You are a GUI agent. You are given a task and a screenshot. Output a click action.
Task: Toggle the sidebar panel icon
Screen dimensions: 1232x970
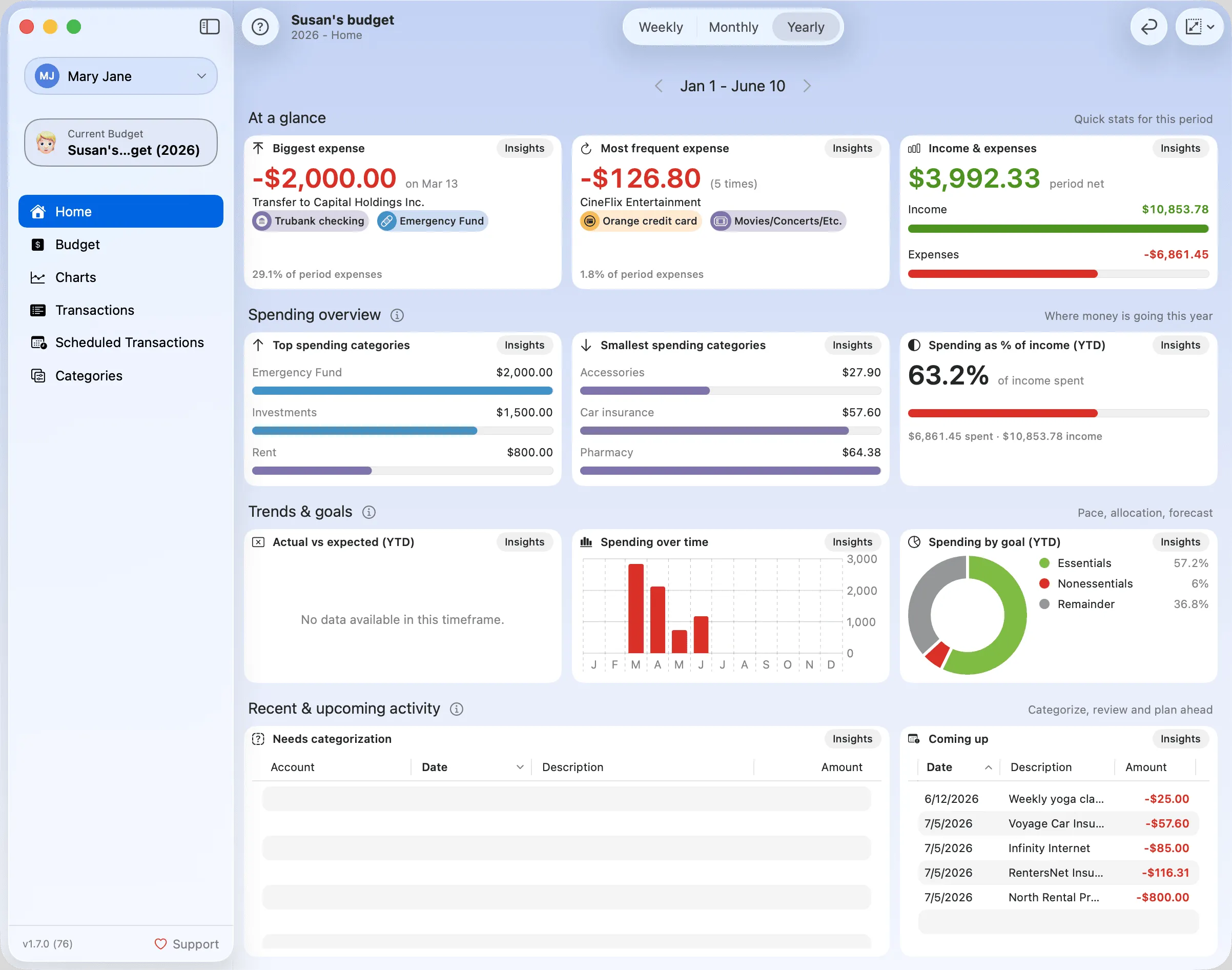(x=210, y=27)
